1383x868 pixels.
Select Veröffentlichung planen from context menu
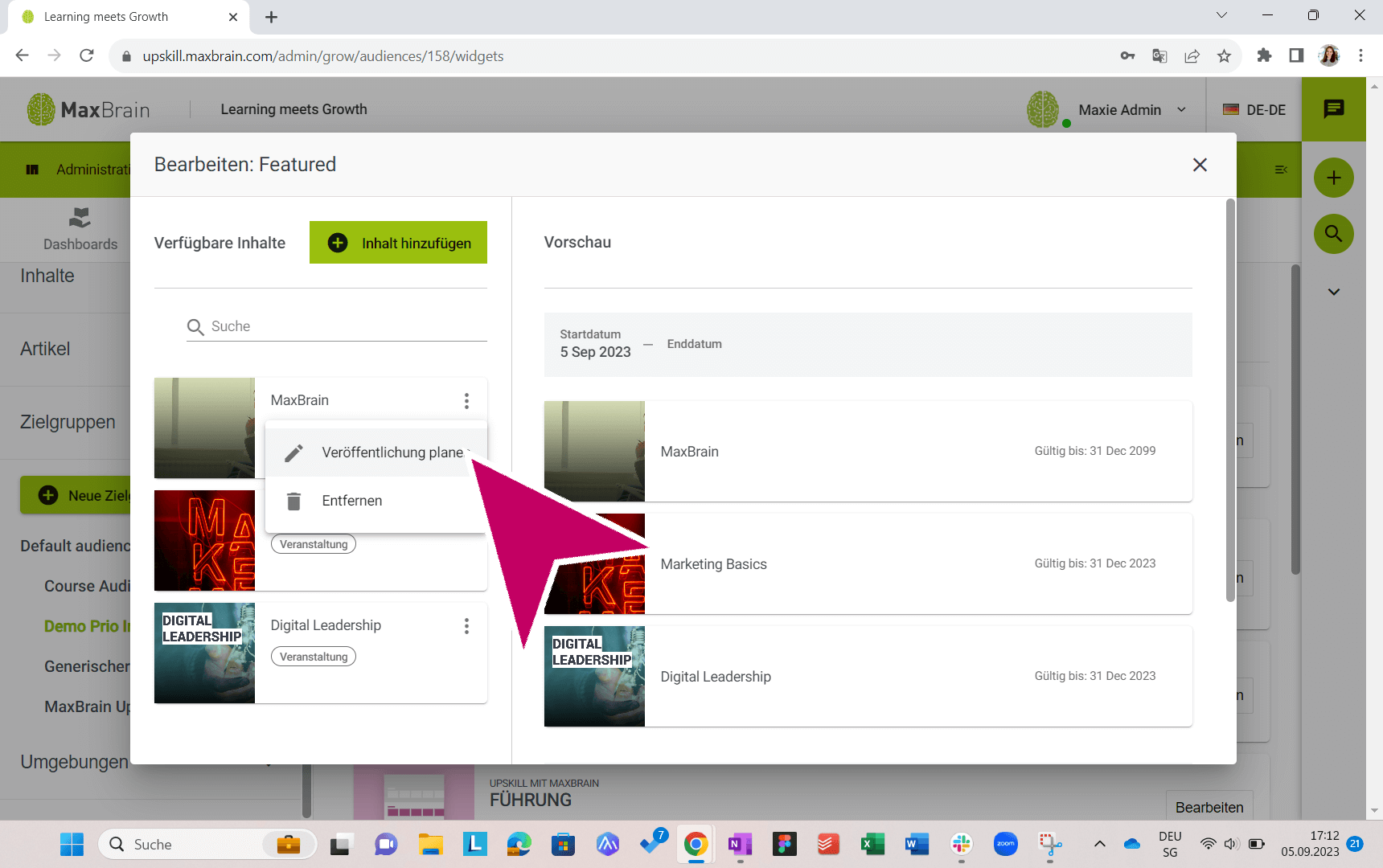point(376,452)
